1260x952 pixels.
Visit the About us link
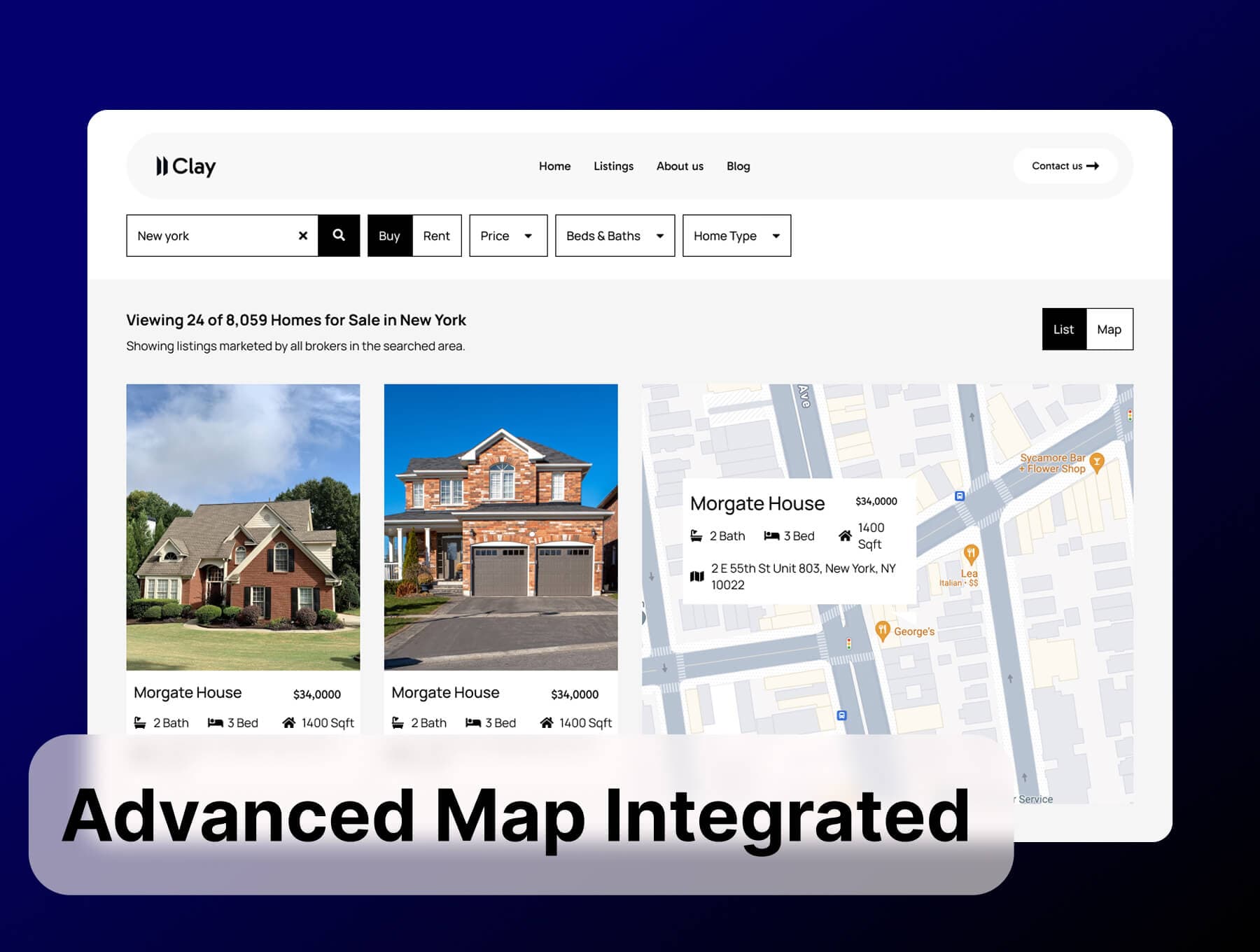680,166
